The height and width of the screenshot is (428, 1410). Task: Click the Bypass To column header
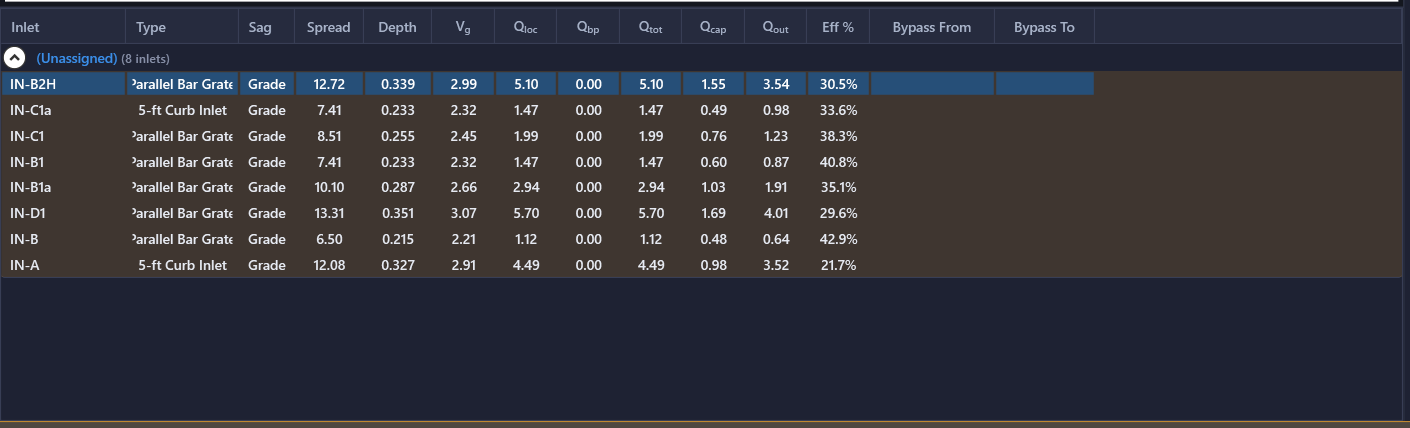pyautogui.click(x=1044, y=27)
